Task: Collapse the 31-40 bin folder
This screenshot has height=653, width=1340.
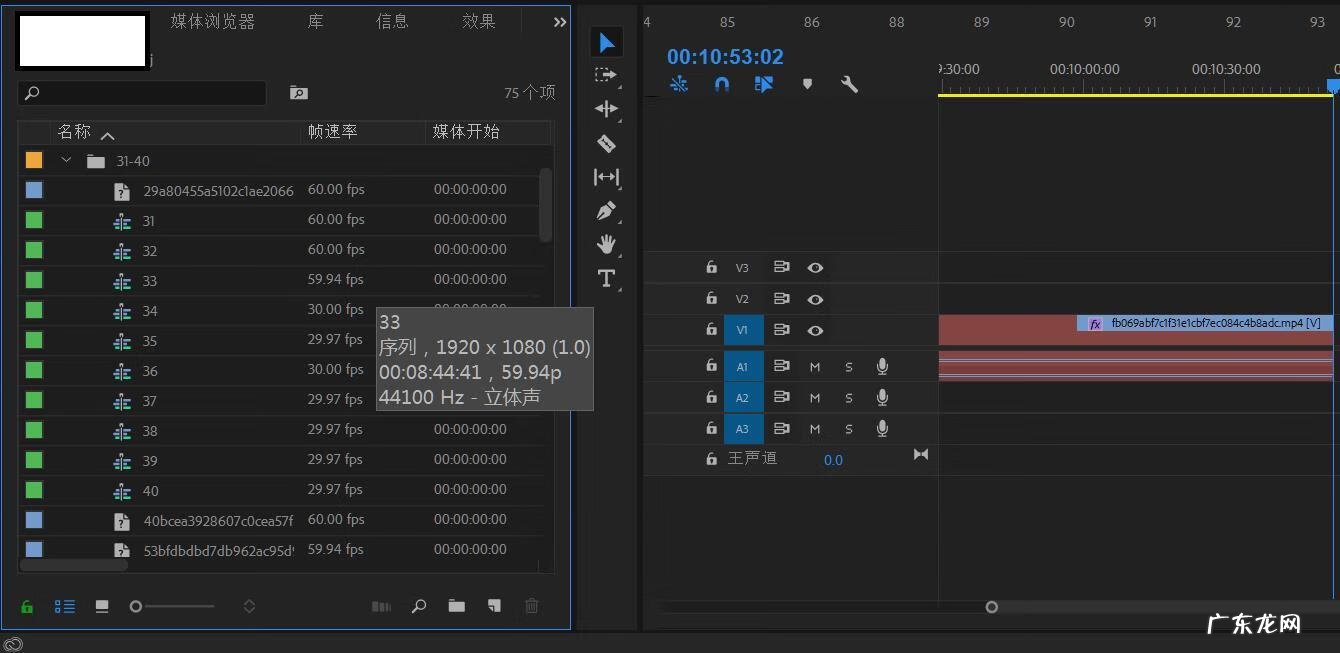Action: (67, 161)
